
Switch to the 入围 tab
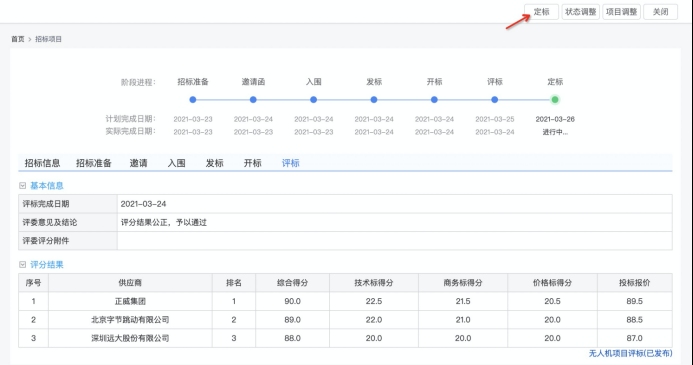tap(176, 163)
